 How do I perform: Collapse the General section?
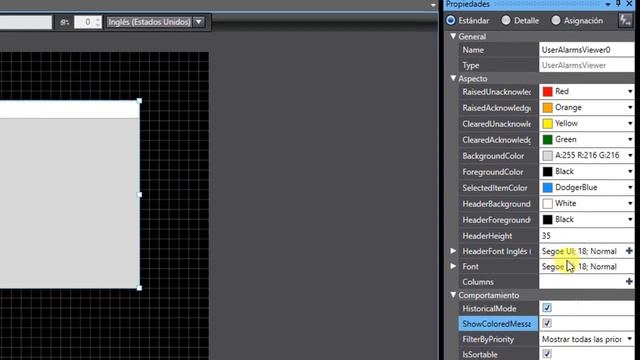point(453,36)
